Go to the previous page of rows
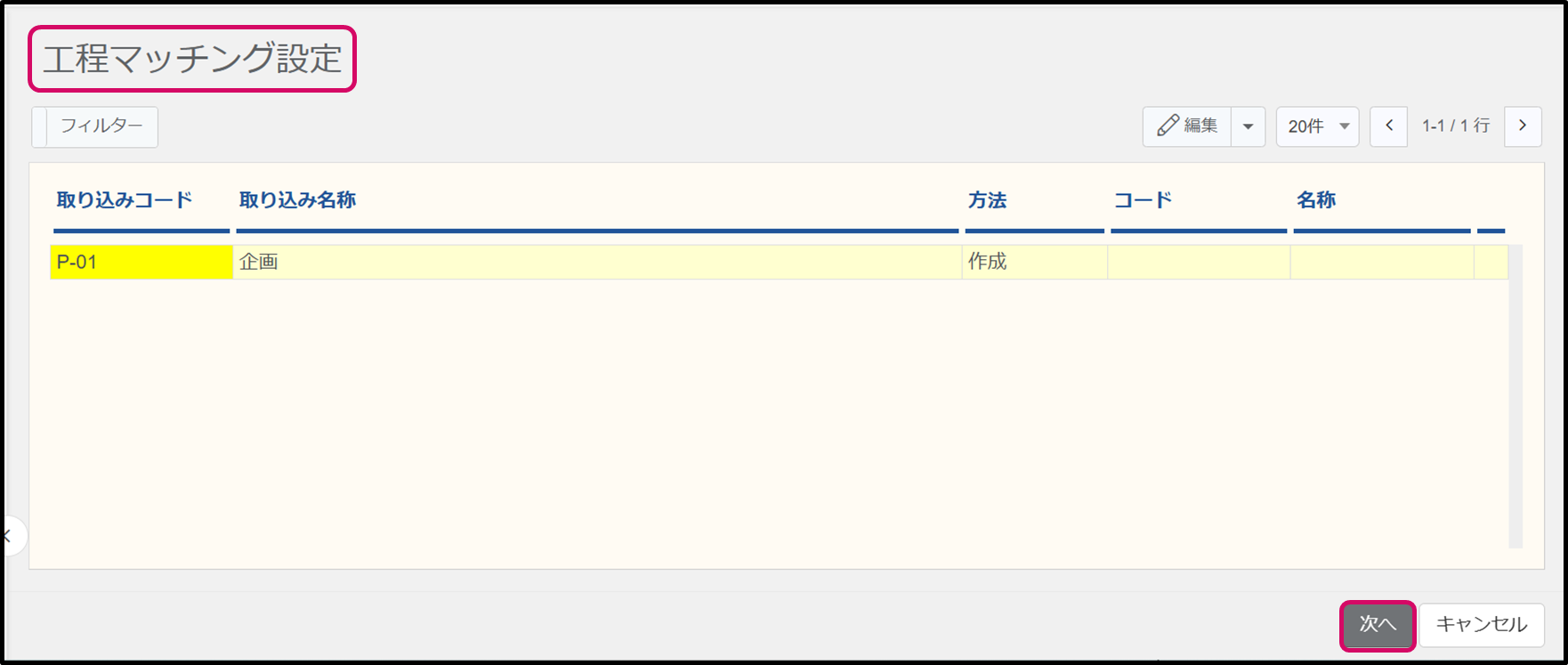1568x665 pixels. point(1388,126)
